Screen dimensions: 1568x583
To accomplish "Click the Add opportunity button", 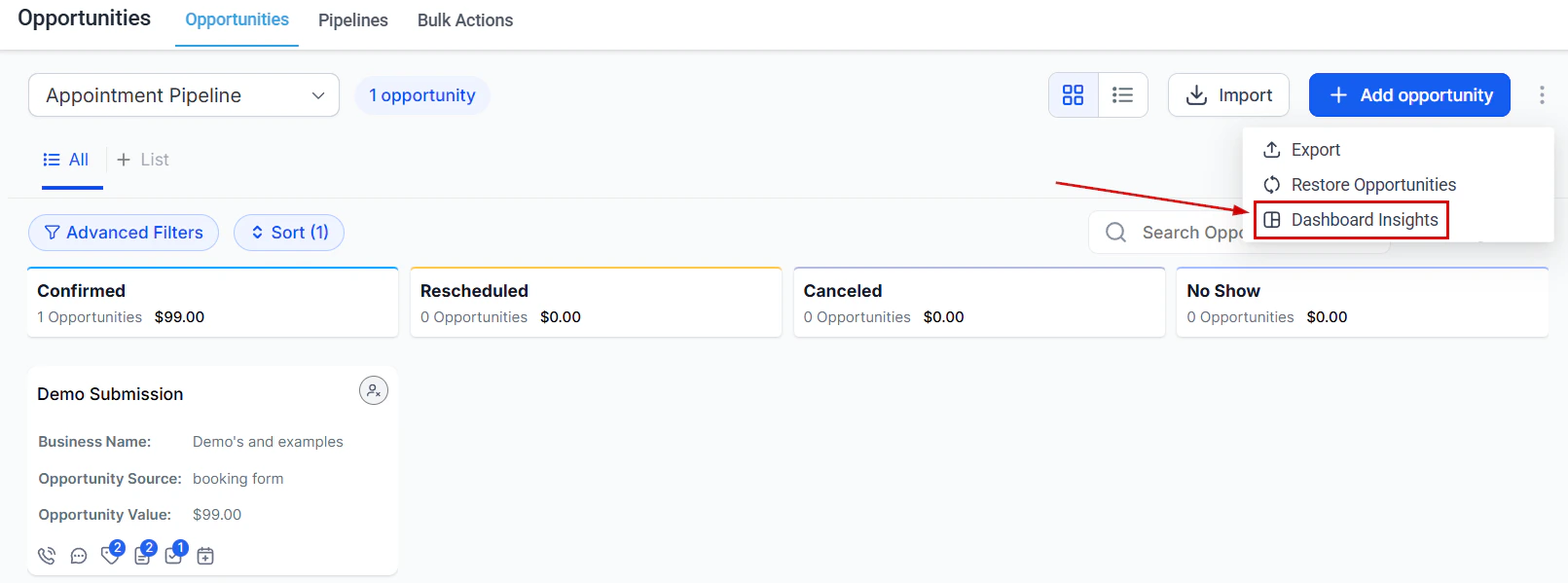I will [x=1408, y=94].
